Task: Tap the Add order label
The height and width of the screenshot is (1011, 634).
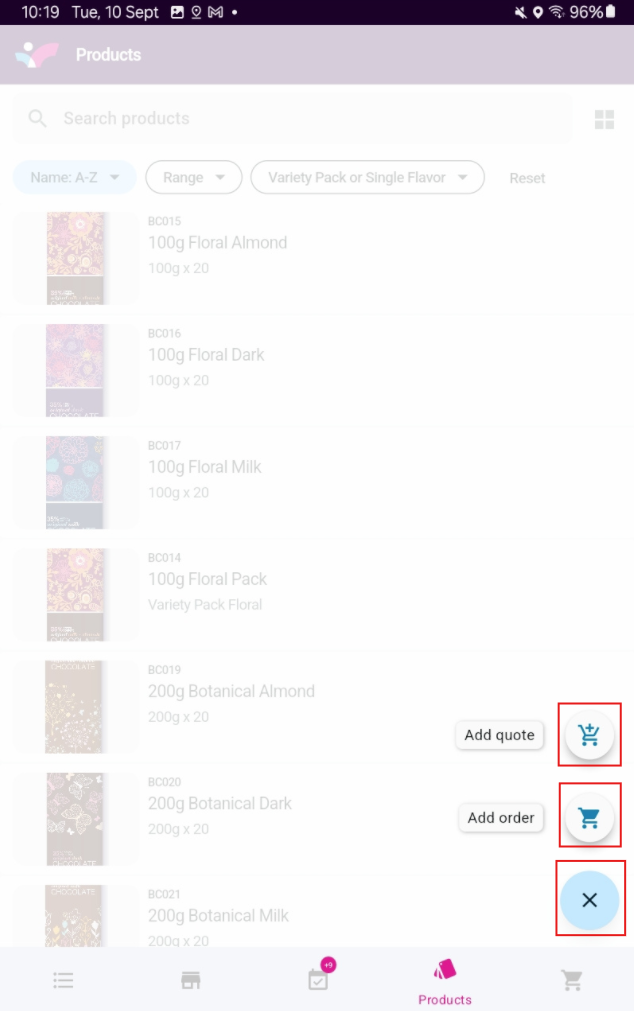Action: [501, 817]
